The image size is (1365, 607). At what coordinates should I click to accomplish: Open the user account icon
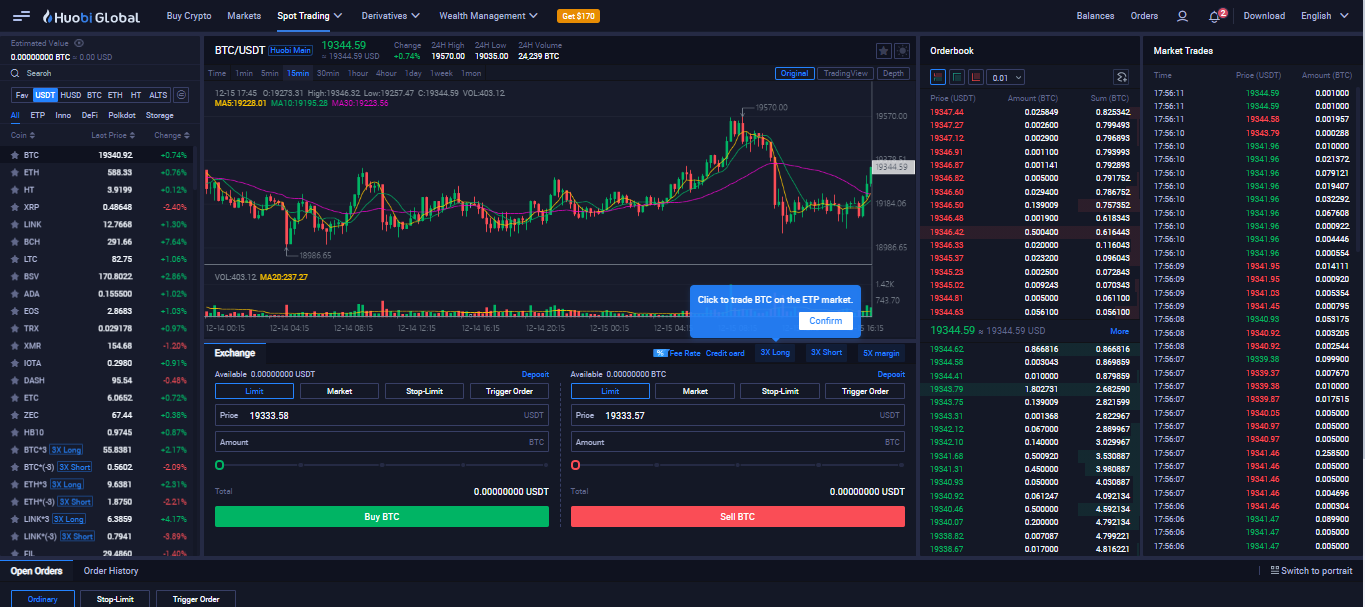pyautogui.click(x=1182, y=16)
